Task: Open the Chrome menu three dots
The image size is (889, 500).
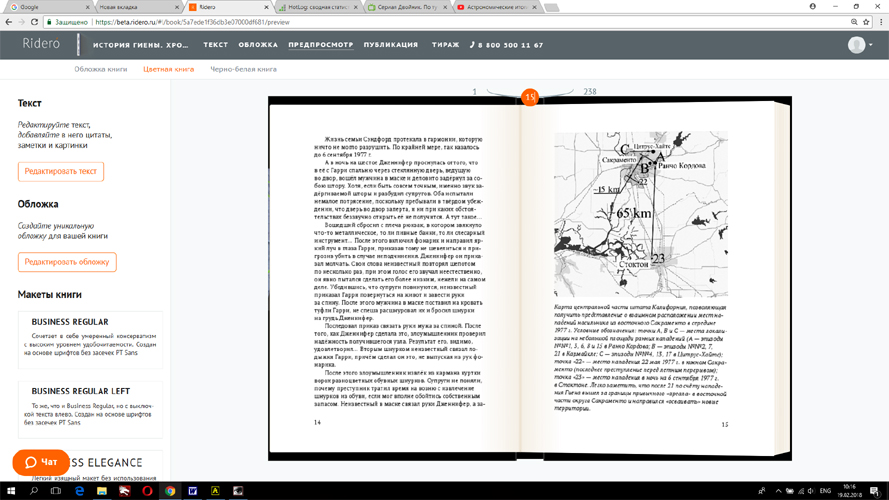Action: [880, 22]
